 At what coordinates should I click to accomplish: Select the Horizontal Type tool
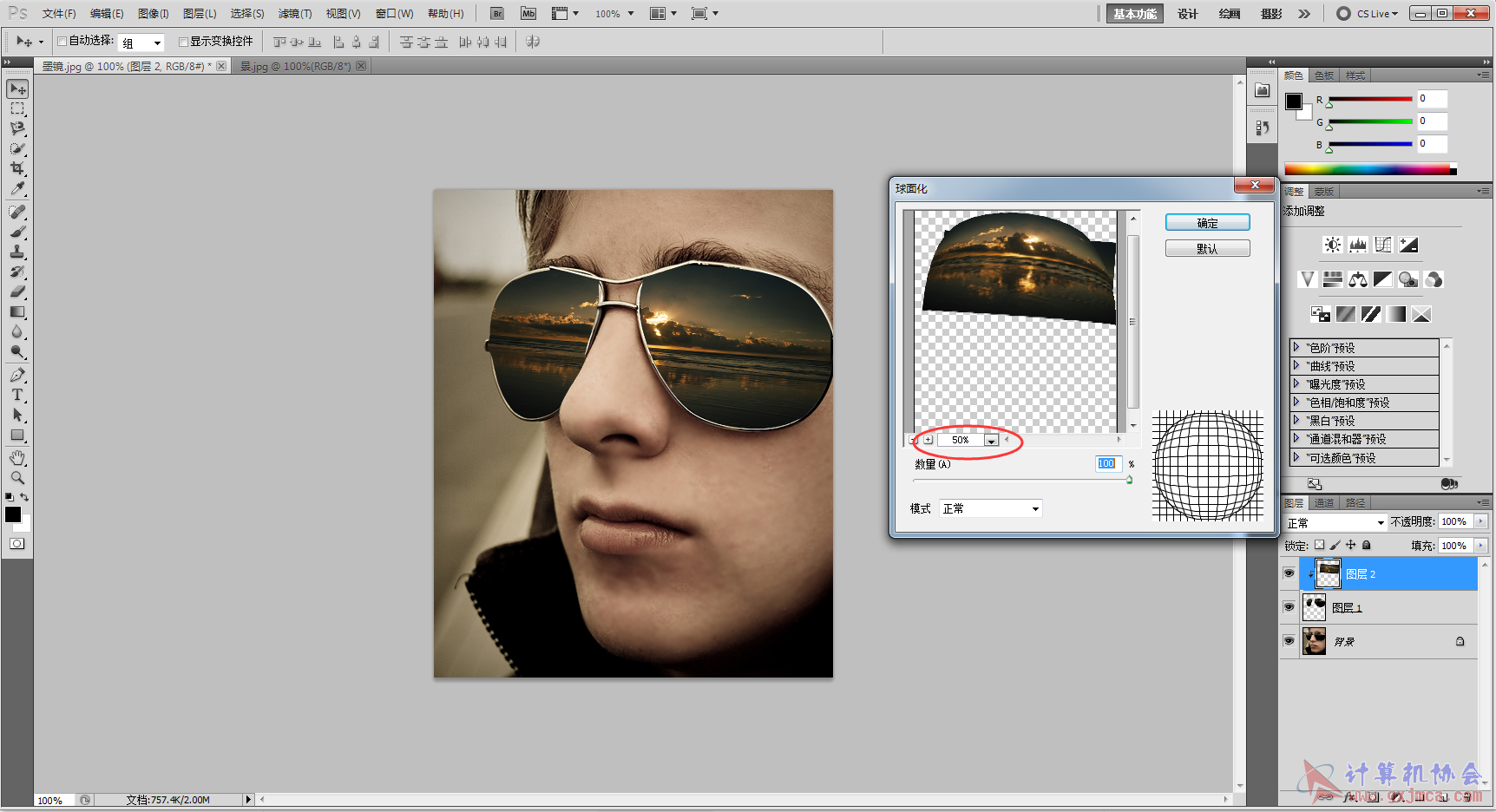[x=17, y=395]
